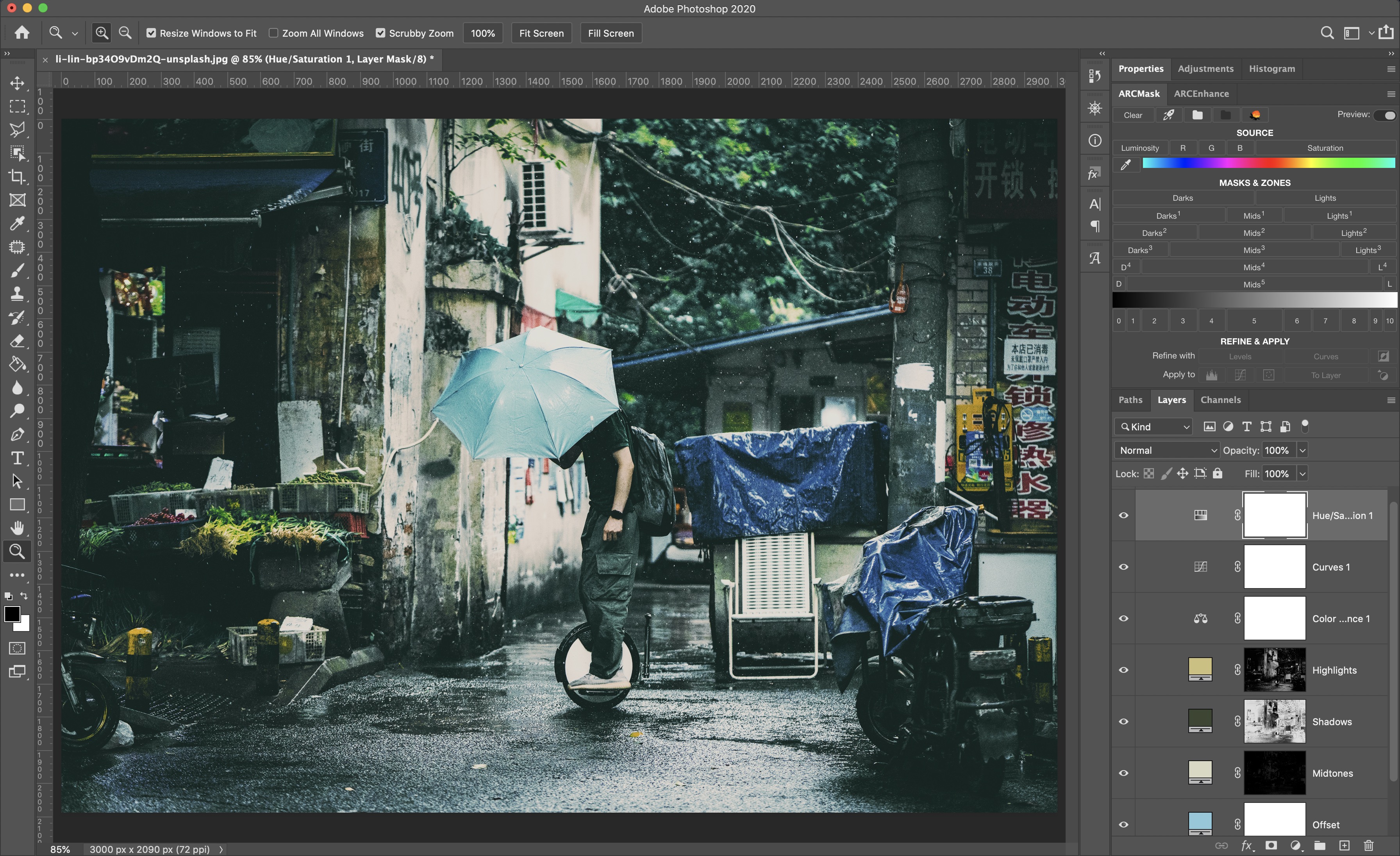Image resolution: width=1400 pixels, height=856 pixels.
Task: Click the Zoom Out magnifier icon
Action: [x=125, y=33]
